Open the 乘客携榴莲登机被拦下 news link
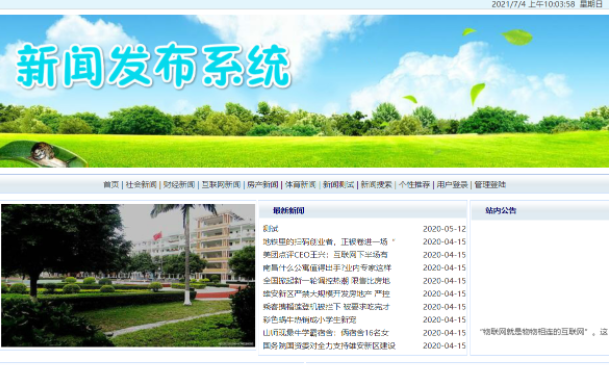The image size is (609, 365). (326, 307)
